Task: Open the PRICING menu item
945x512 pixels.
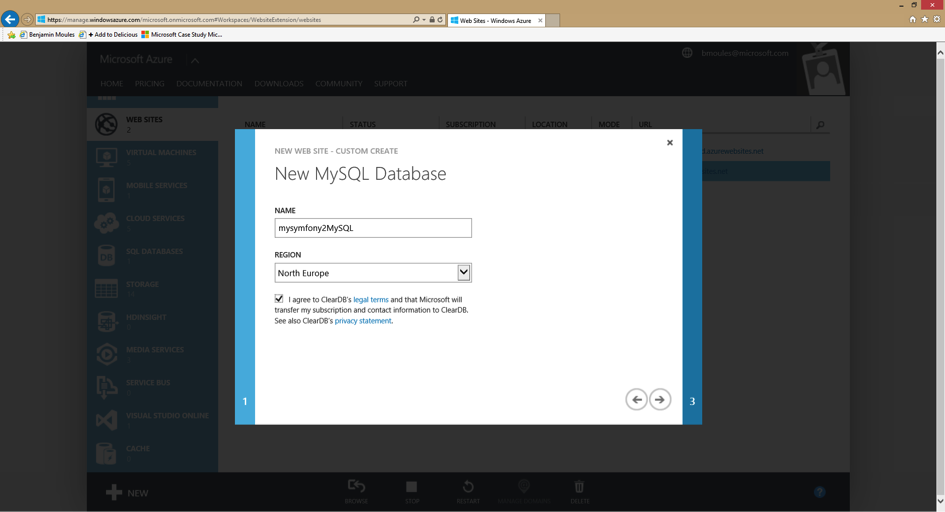Action: point(149,84)
